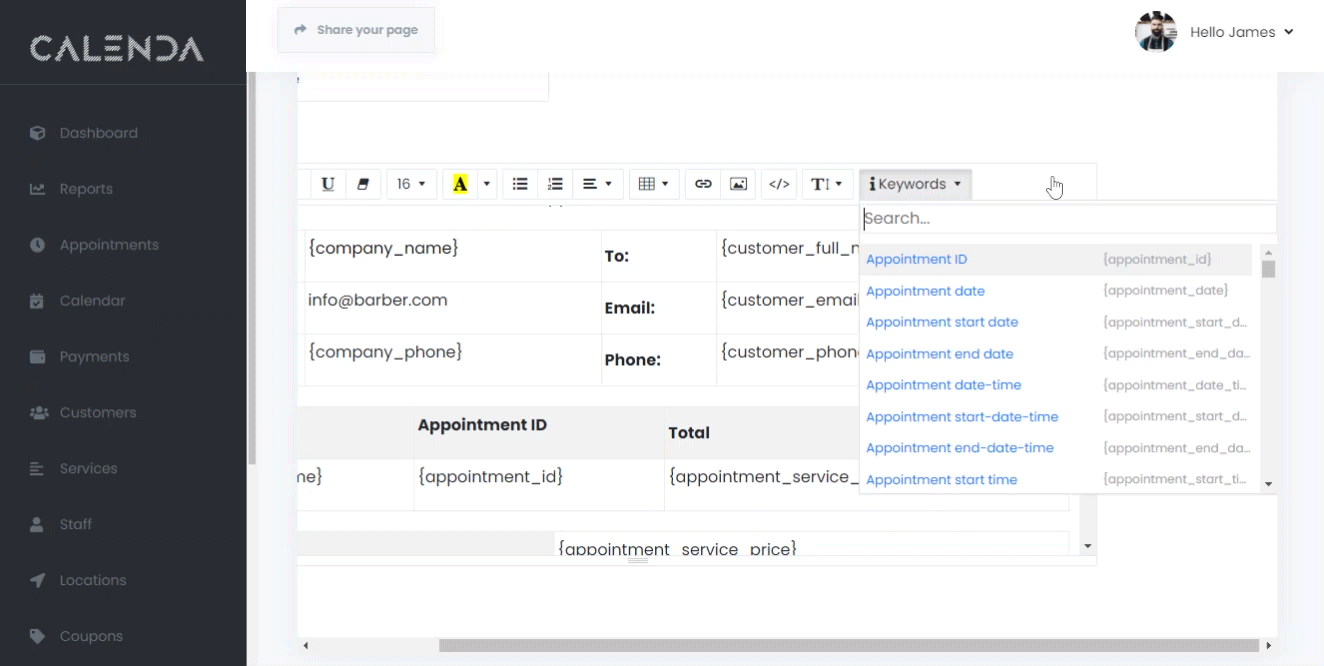Image resolution: width=1324 pixels, height=666 pixels.
Task: Click the Share your page button
Action: (x=356, y=30)
